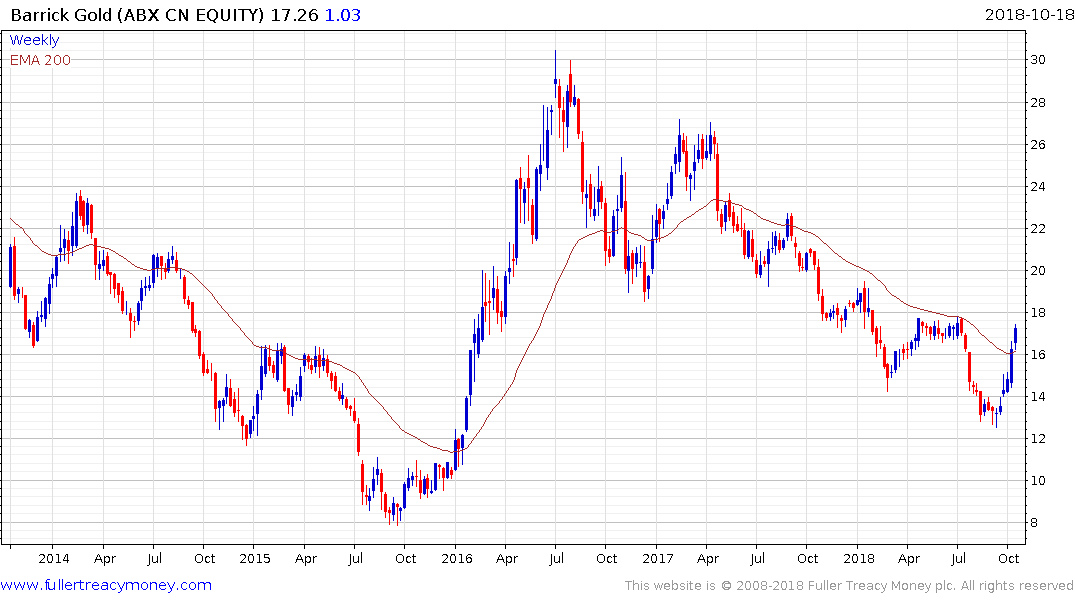Click the 12 price axis label

(1038, 439)
